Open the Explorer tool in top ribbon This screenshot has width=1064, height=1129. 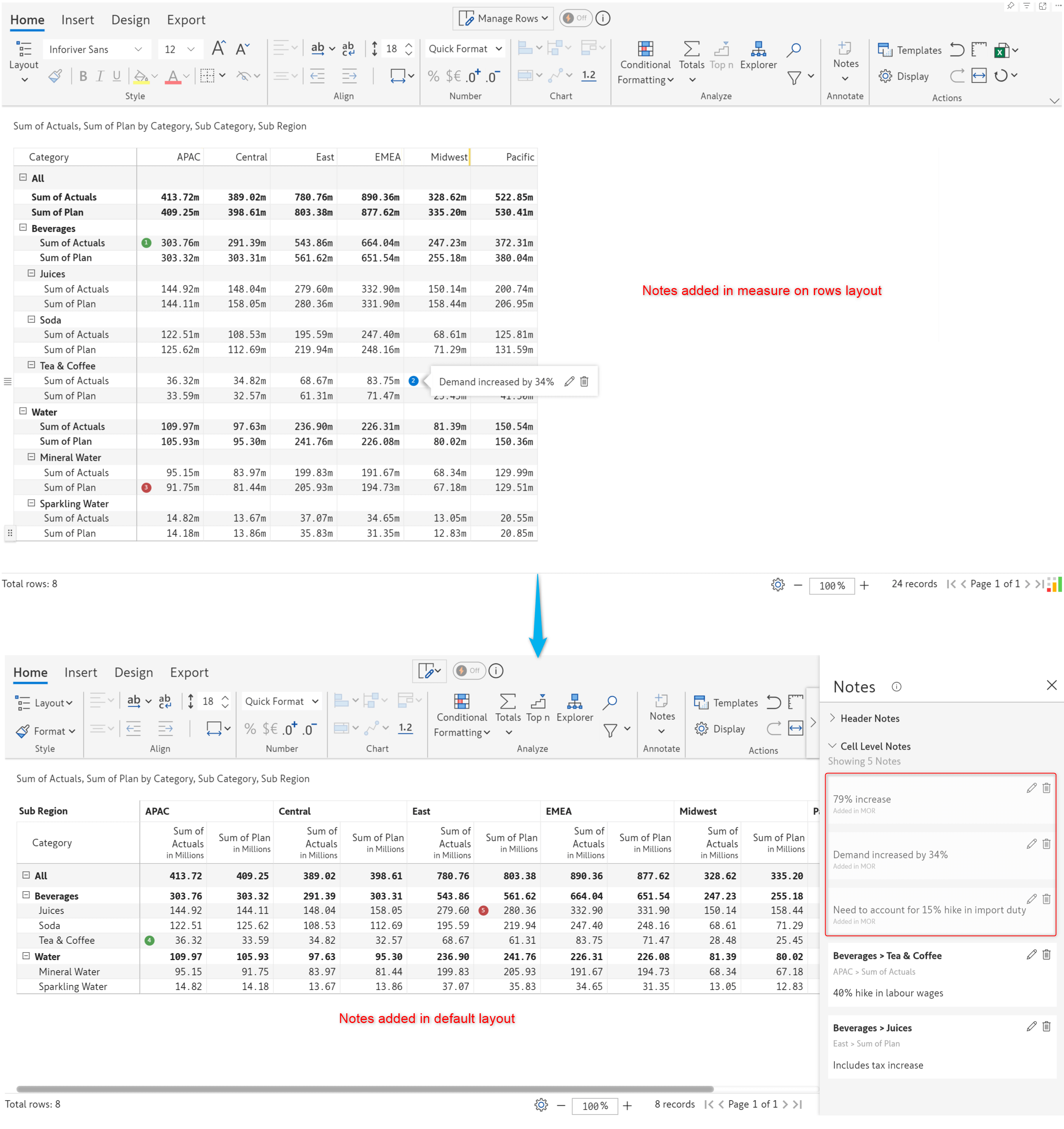(758, 56)
